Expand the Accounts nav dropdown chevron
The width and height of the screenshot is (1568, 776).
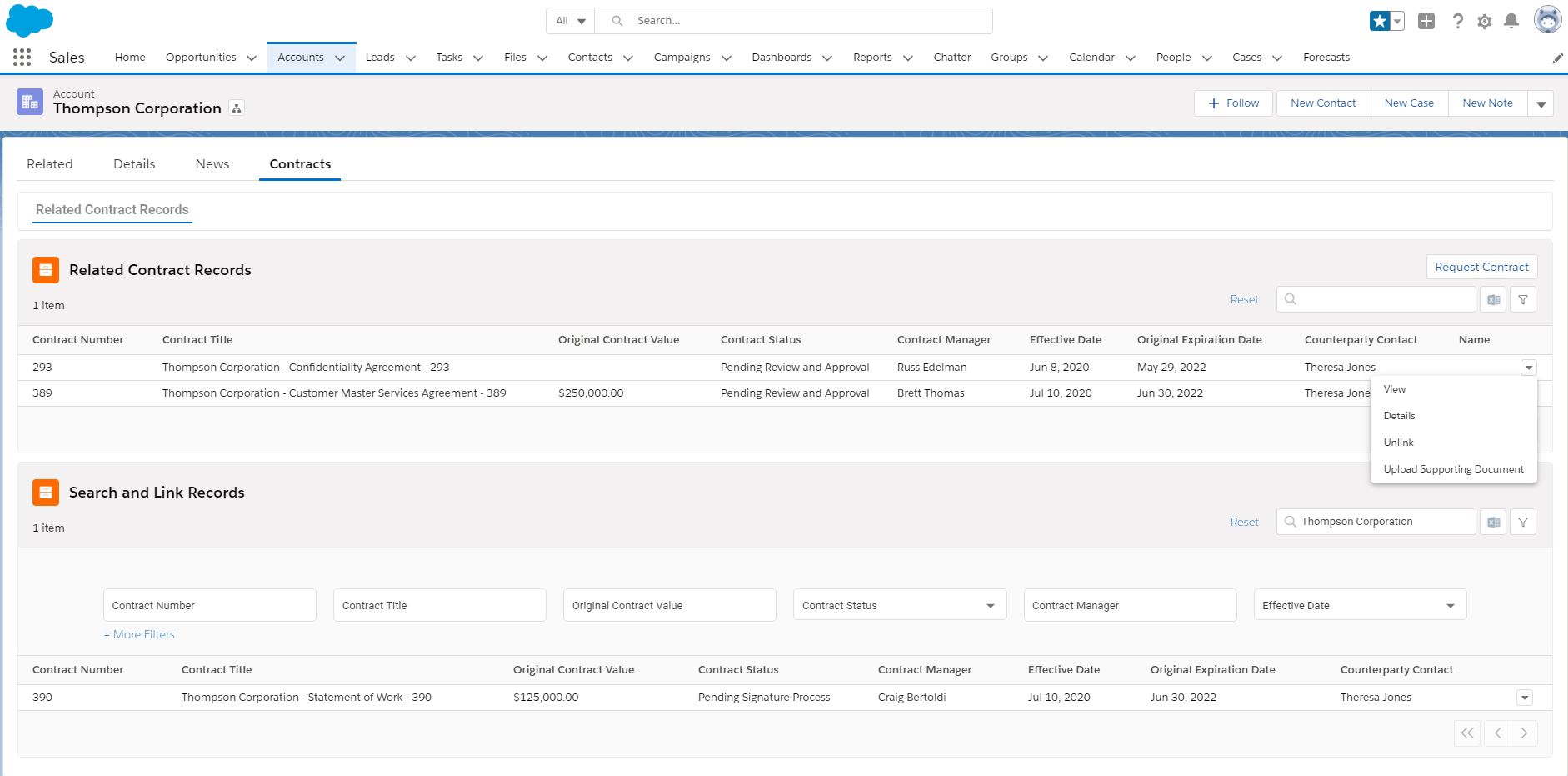pyautogui.click(x=340, y=58)
